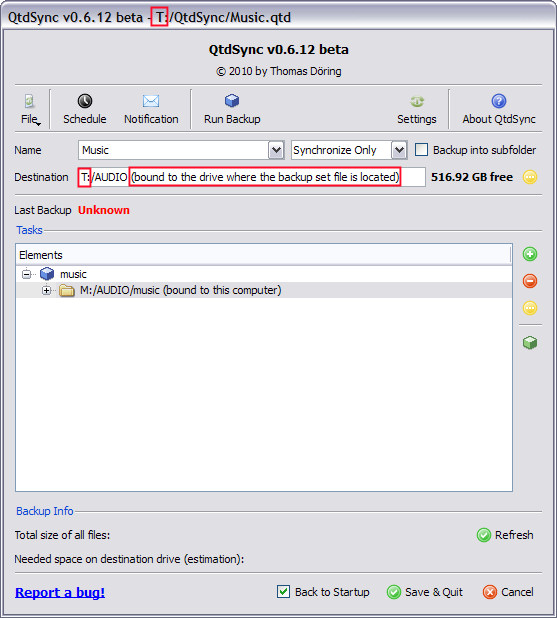Open the Name dropdown showing Music

(x=276, y=150)
